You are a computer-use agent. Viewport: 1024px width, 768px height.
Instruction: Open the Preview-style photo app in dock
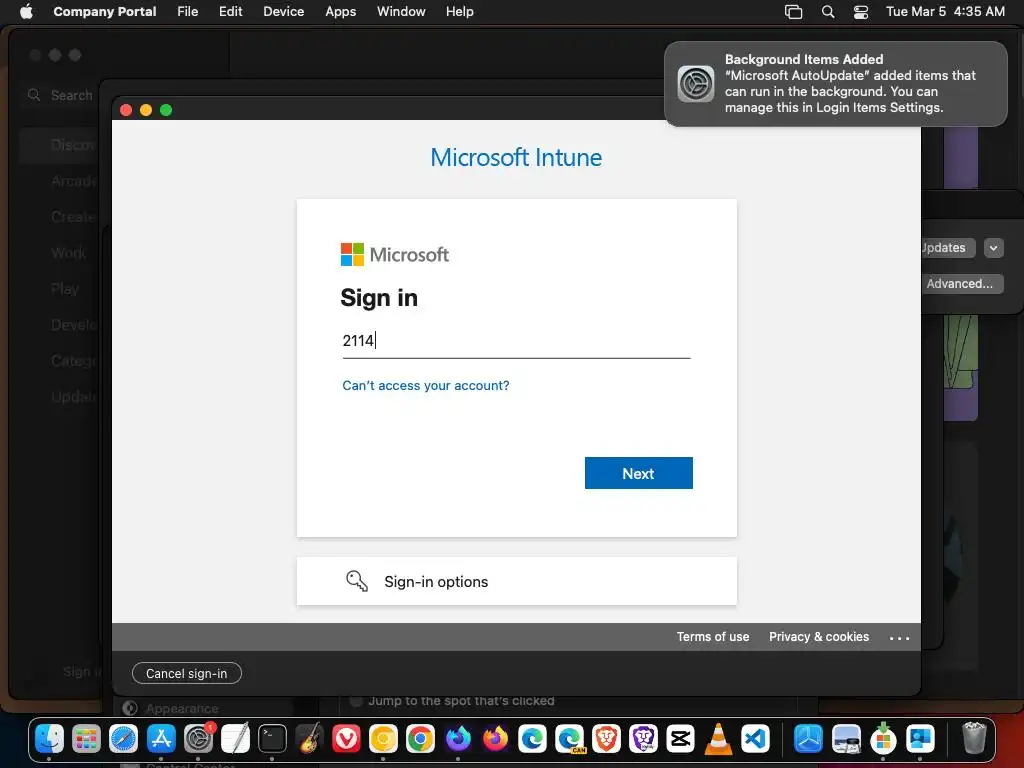pos(846,739)
